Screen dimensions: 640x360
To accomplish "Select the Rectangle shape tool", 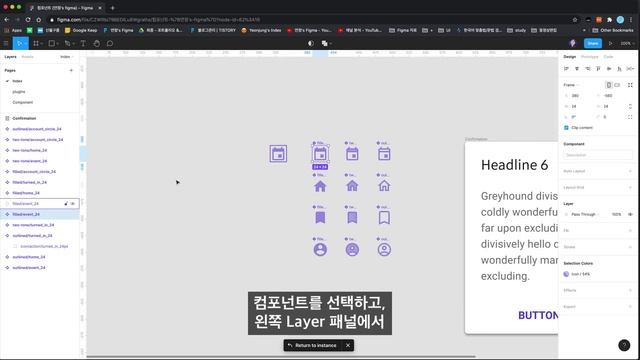I will pos(52,43).
